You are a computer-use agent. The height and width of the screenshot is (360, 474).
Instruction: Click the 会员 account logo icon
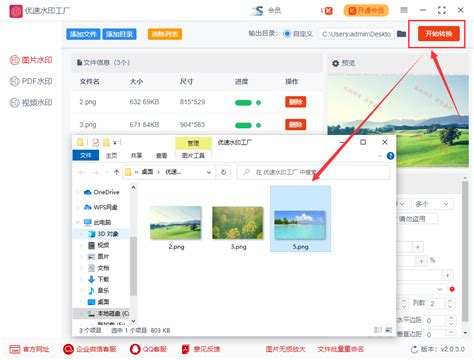click(x=257, y=11)
